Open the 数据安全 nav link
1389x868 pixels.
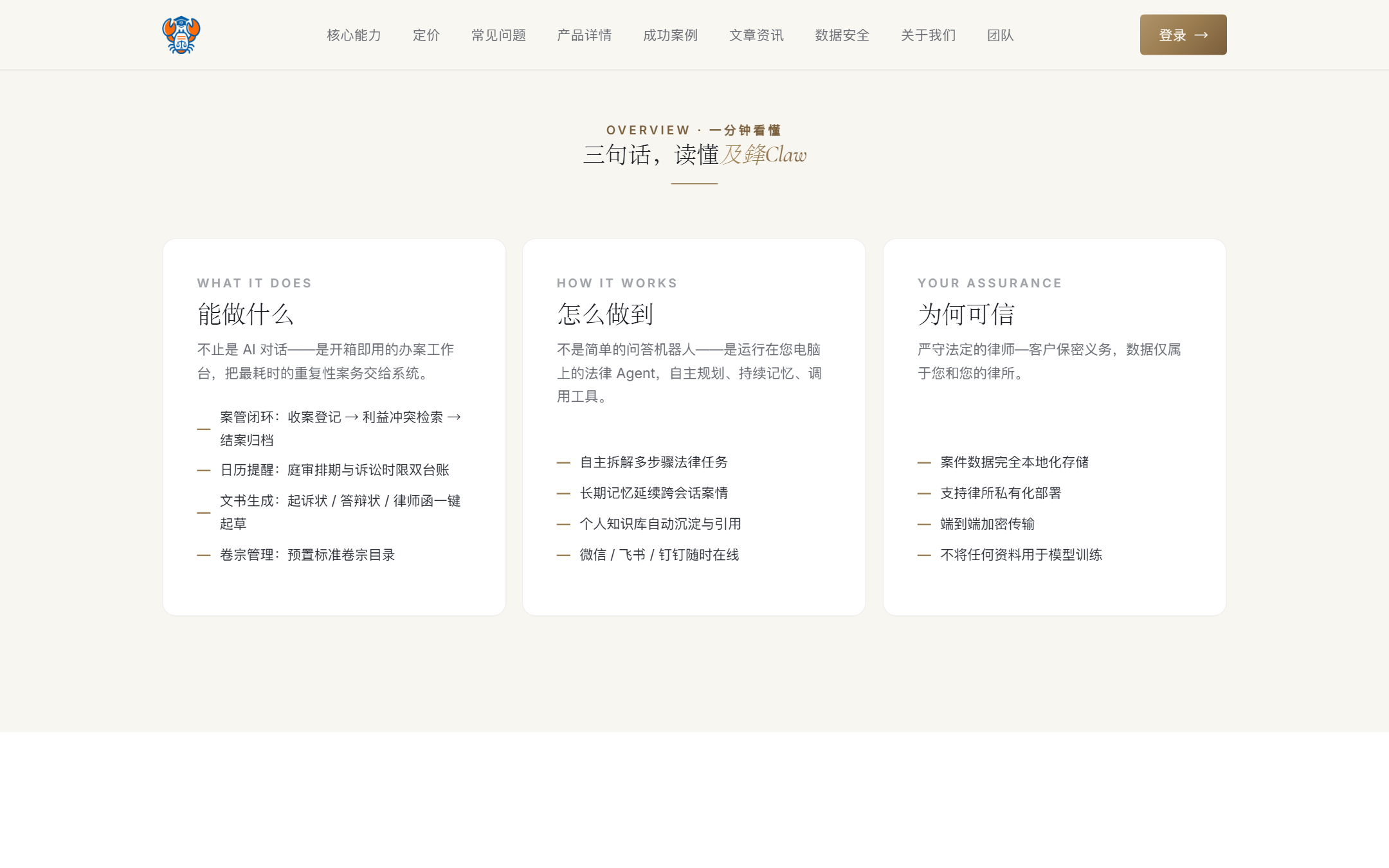[x=842, y=35]
